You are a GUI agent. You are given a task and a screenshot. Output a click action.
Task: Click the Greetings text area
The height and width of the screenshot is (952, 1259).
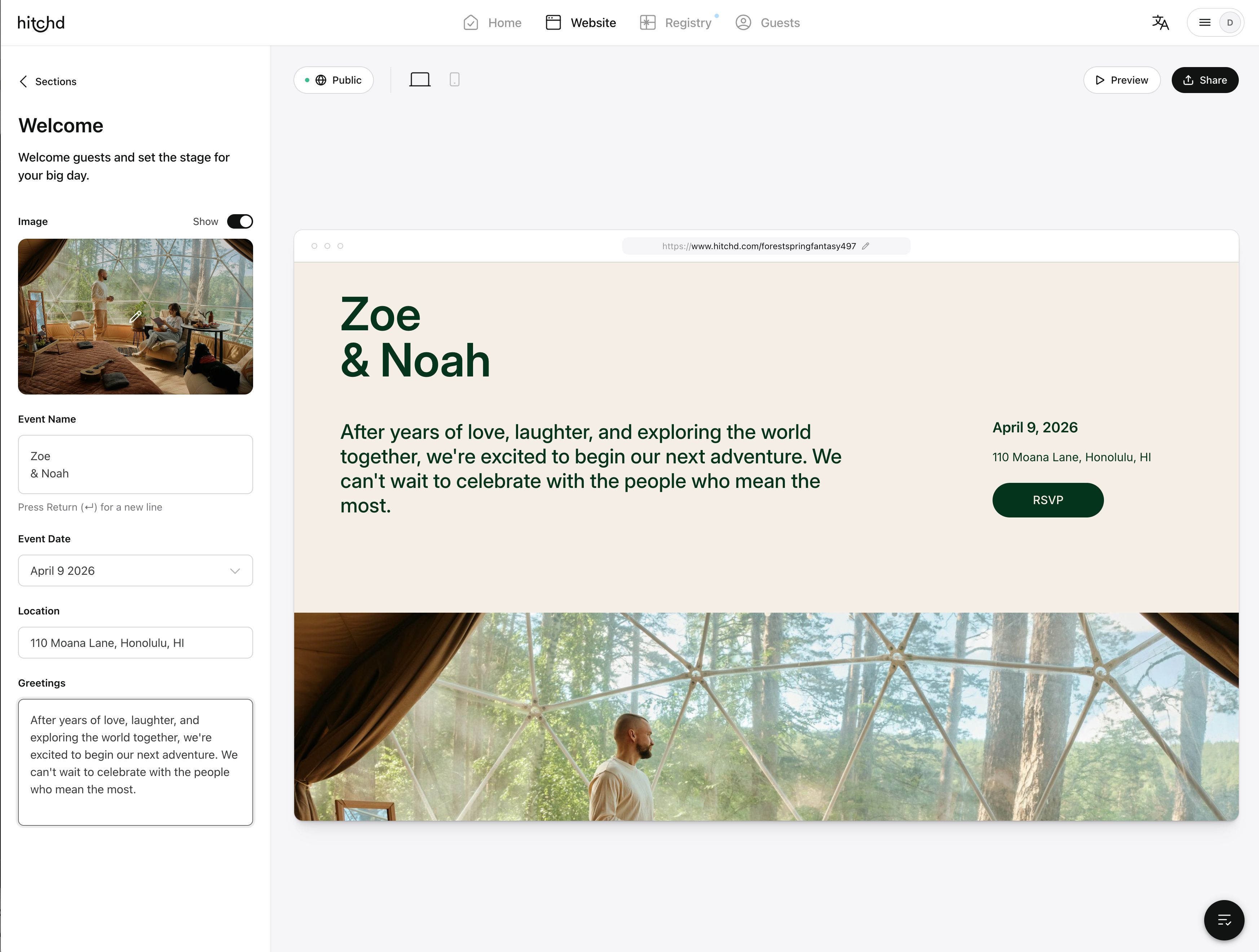tap(136, 762)
